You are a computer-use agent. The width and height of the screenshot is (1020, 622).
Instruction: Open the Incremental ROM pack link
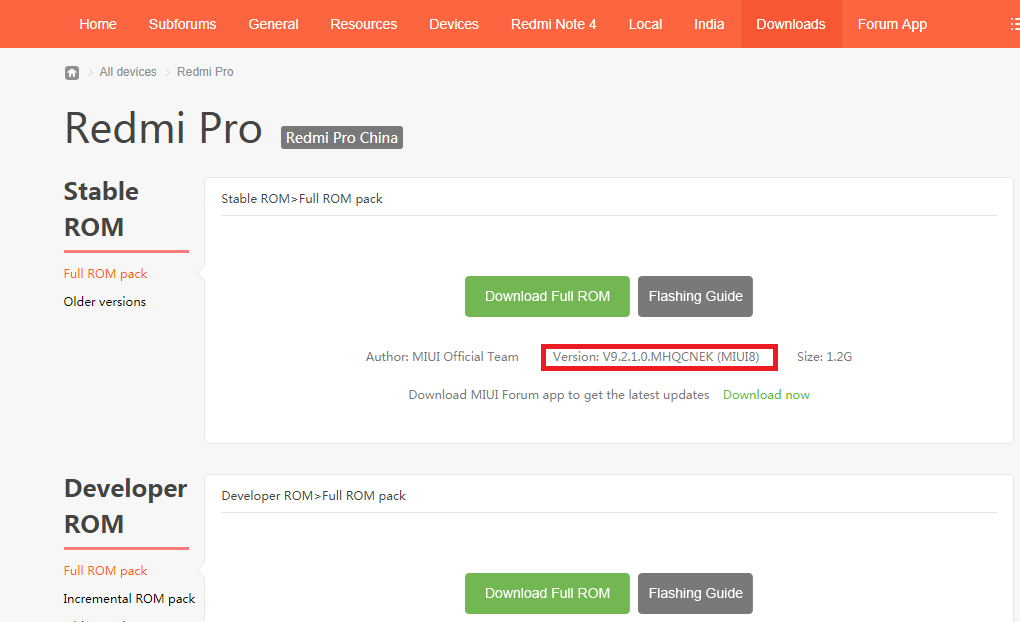tap(129, 599)
